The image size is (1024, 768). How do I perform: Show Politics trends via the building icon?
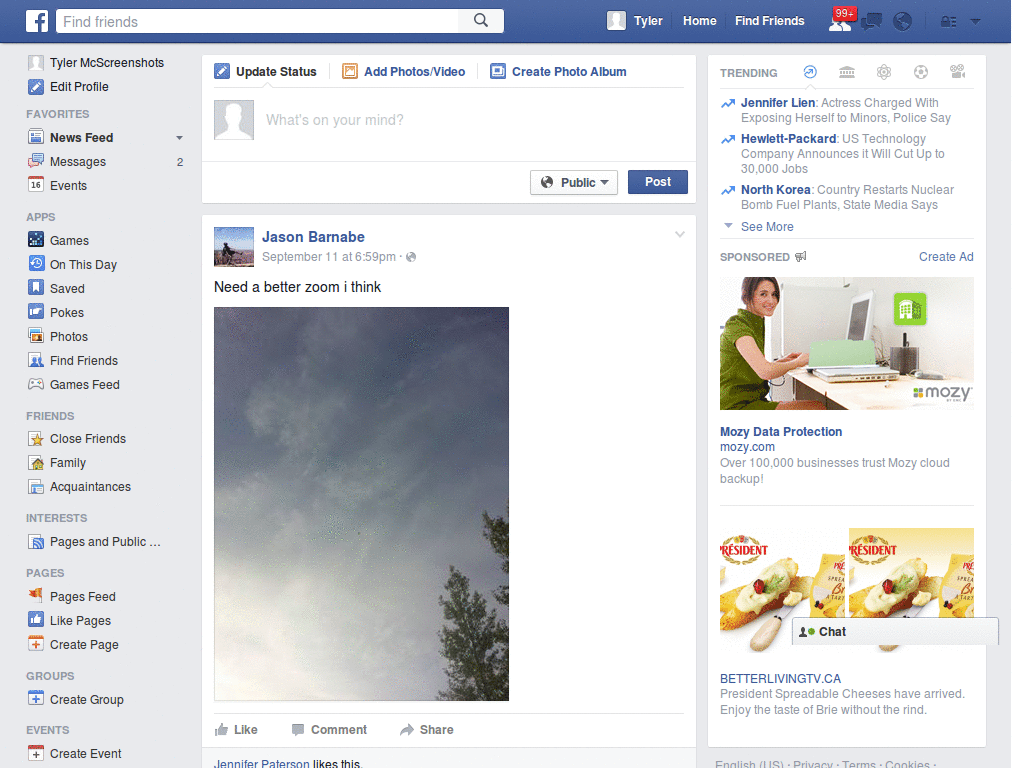click(x=846, y=72)
